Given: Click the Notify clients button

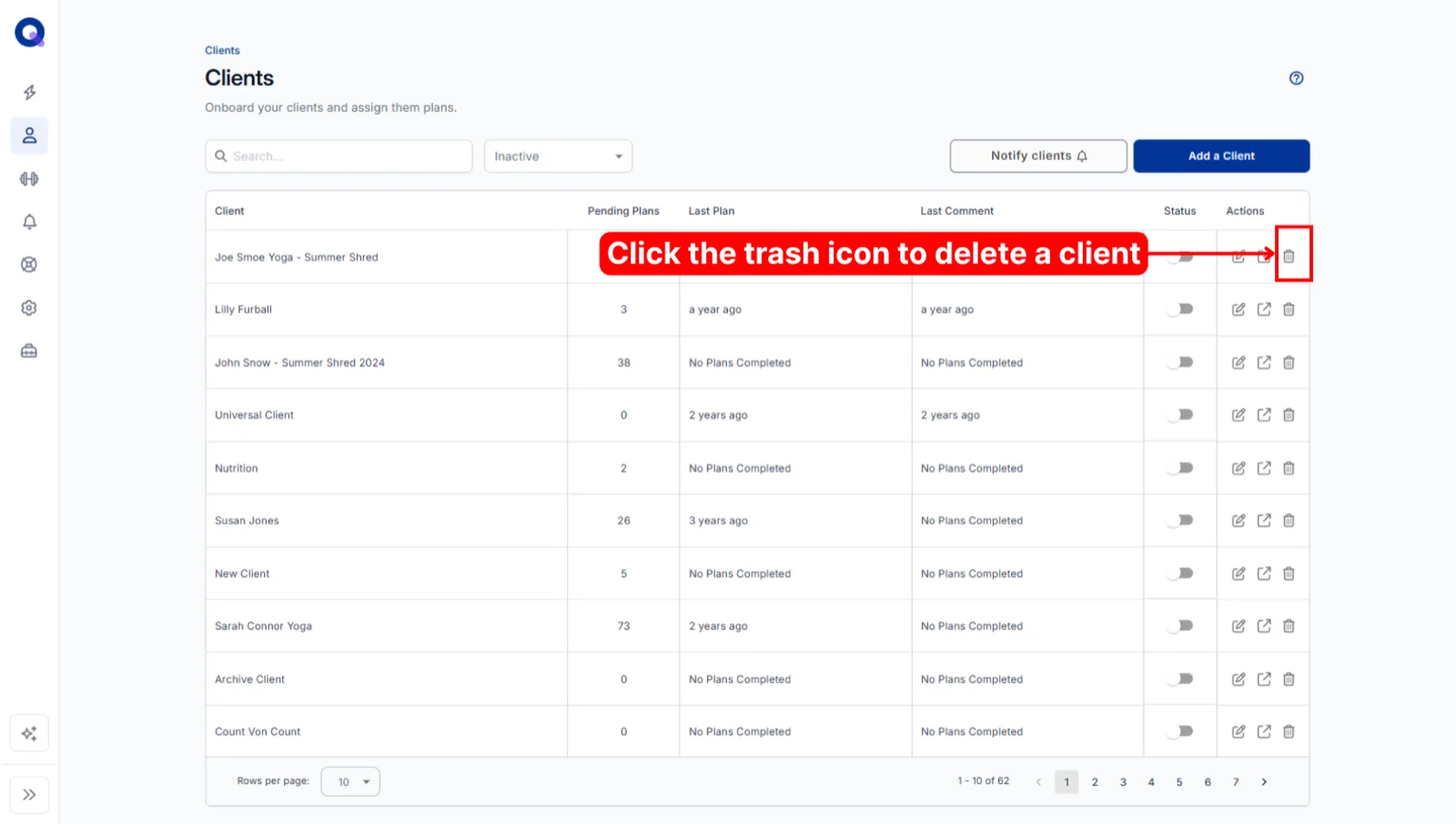Looking at the screenshot, I should (1038, 156).
